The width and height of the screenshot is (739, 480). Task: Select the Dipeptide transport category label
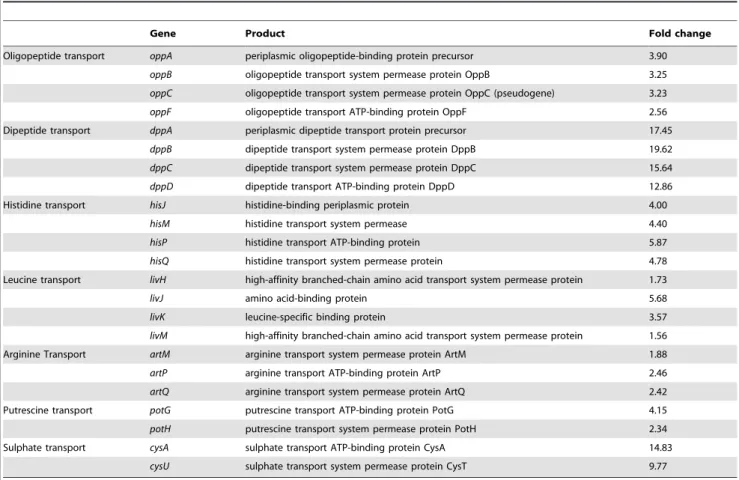click(47, 131)
